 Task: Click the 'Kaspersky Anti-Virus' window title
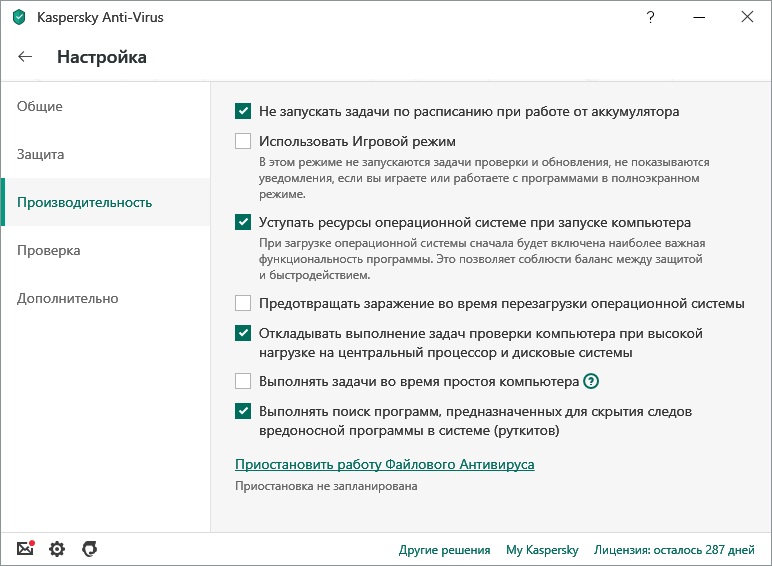point(100,17)
